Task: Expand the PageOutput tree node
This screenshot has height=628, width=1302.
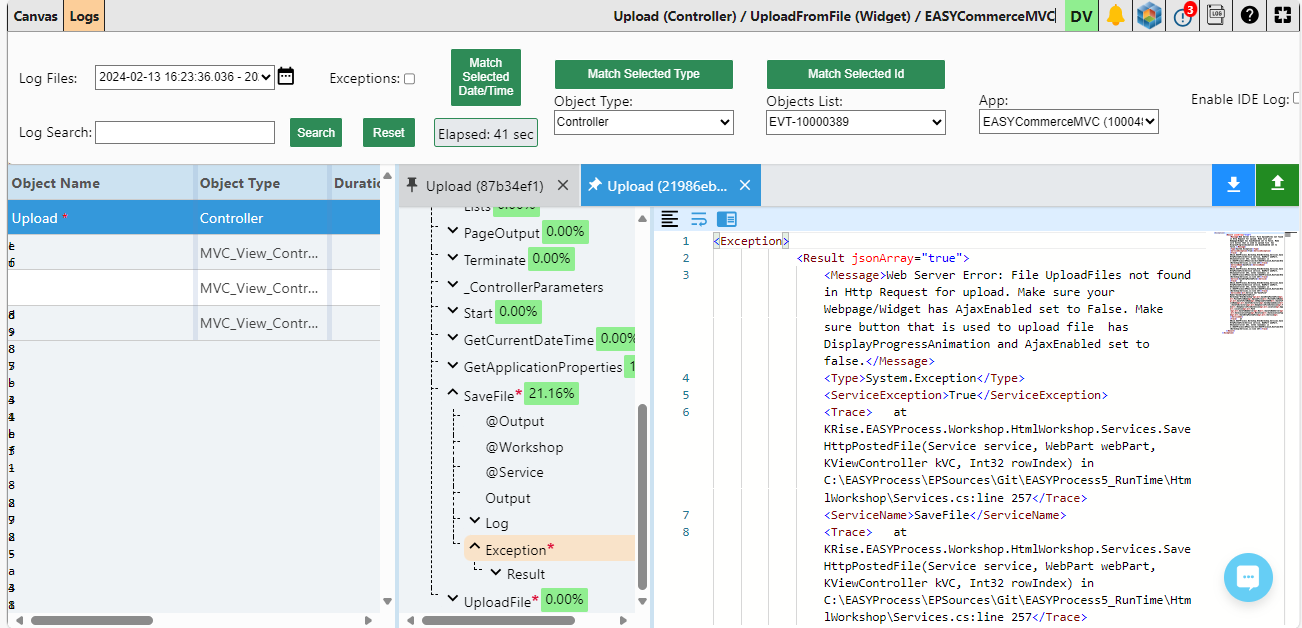Action: pos(452,232)
